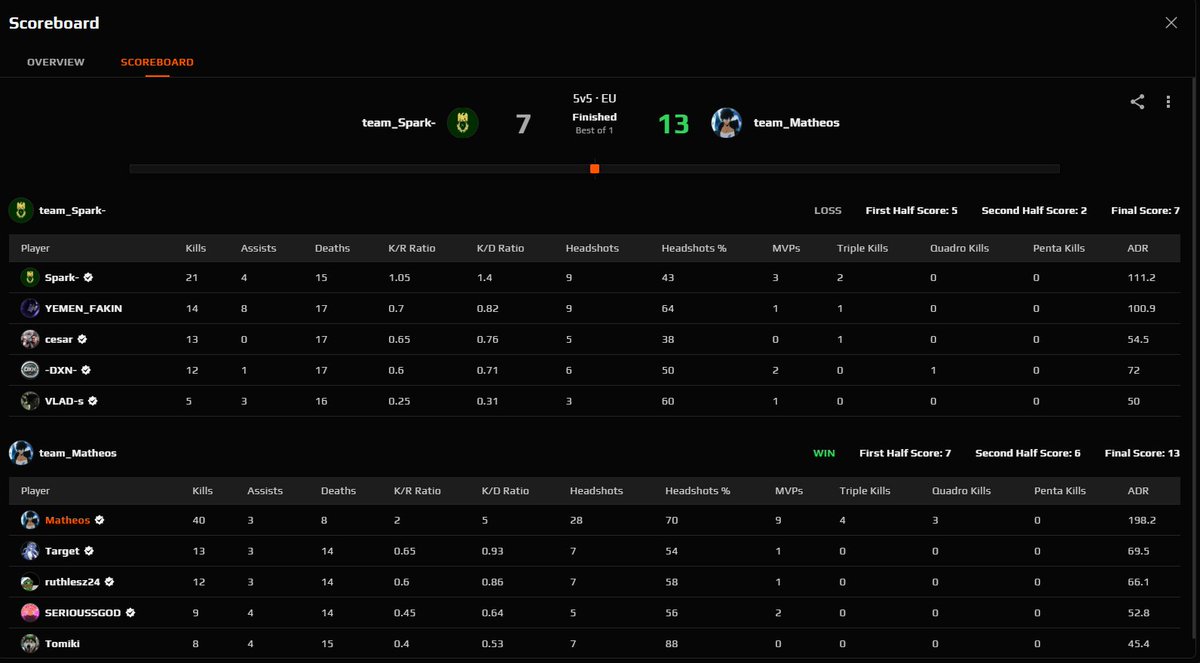Close the Scoreboard dialog

click(x=1171, y=23)
